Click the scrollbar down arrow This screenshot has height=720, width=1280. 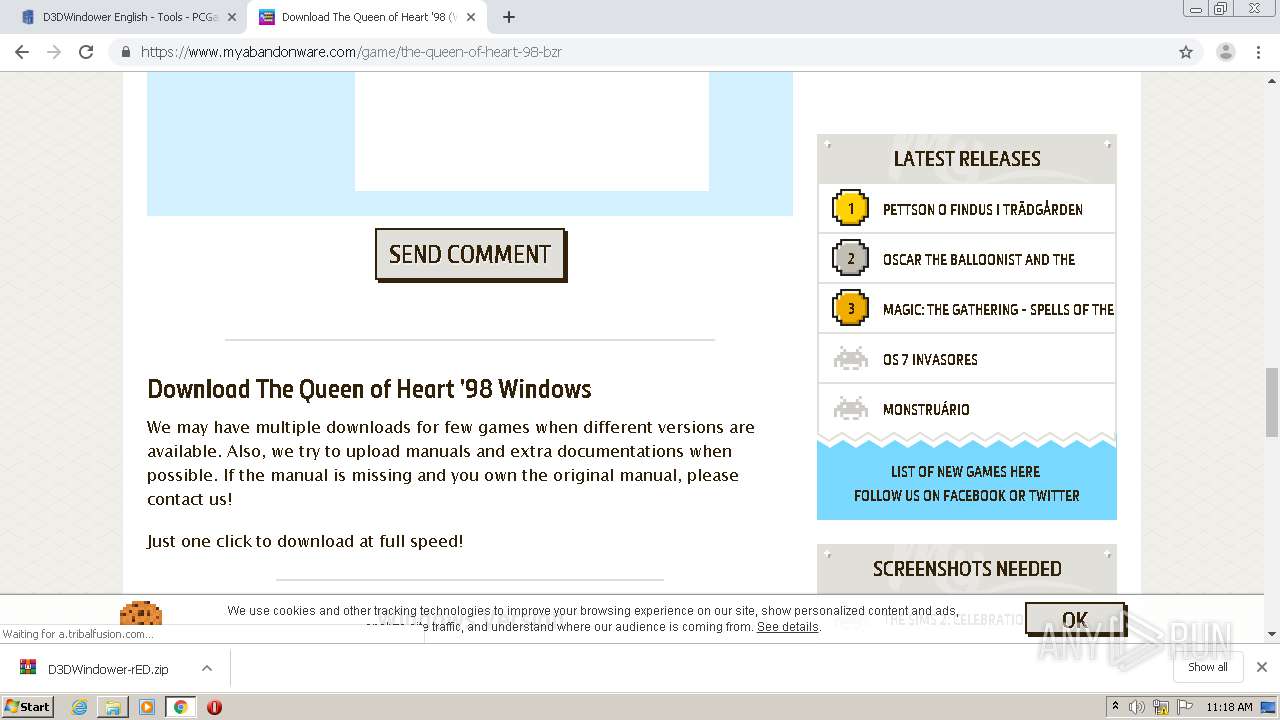(x=1271, y=633)
